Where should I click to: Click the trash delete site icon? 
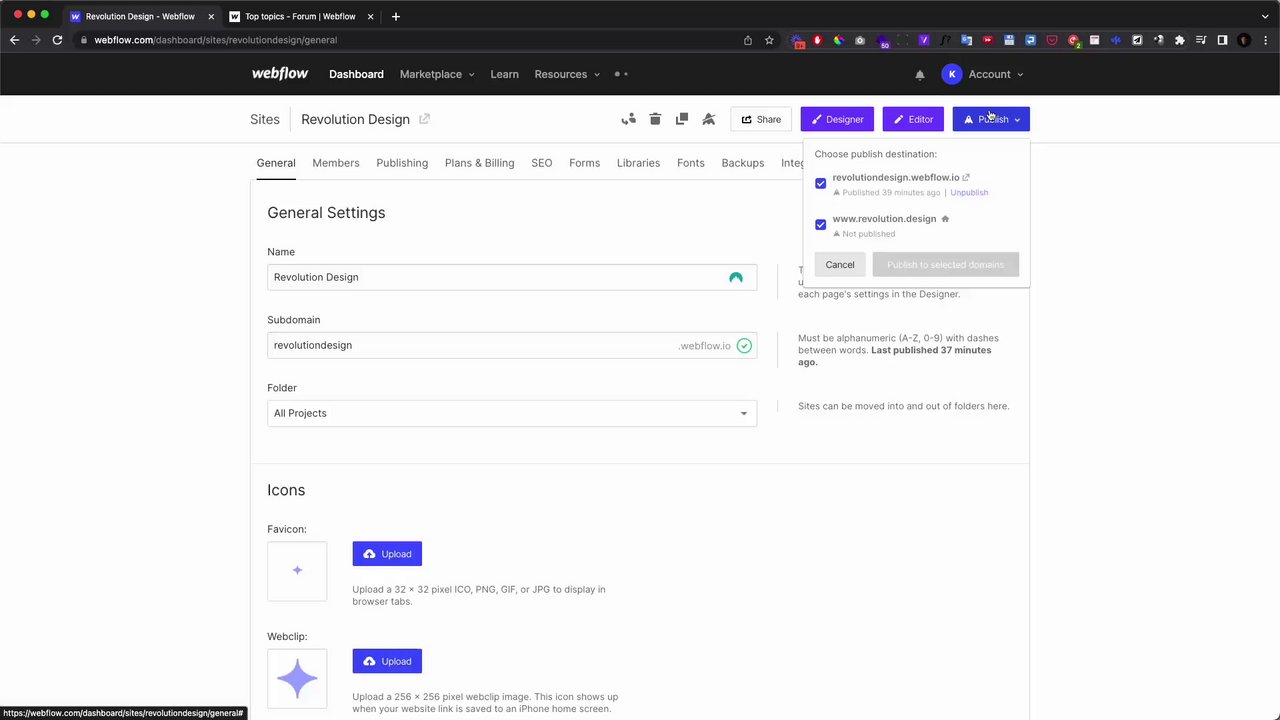(x=655, y=119)
